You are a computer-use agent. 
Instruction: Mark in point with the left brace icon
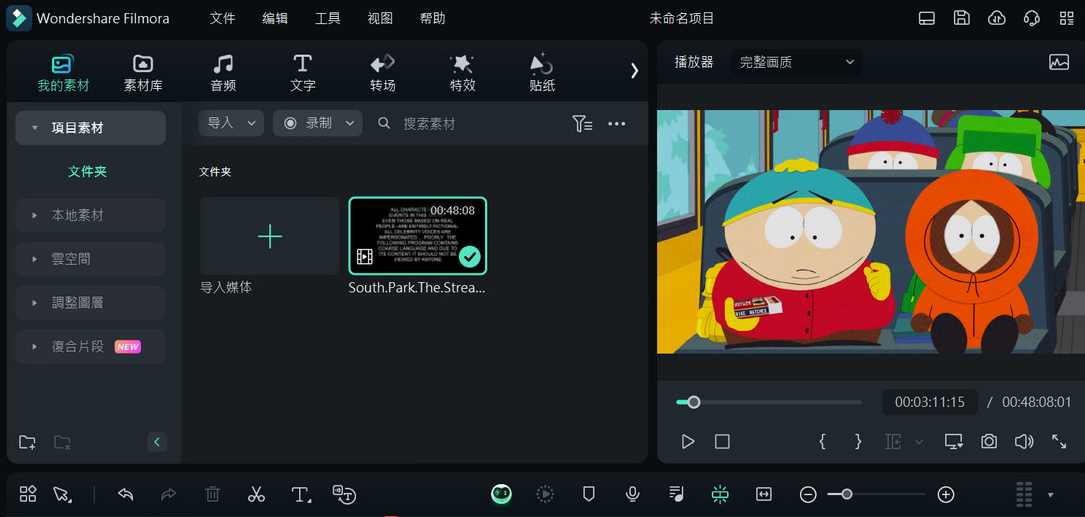(823, 442)
